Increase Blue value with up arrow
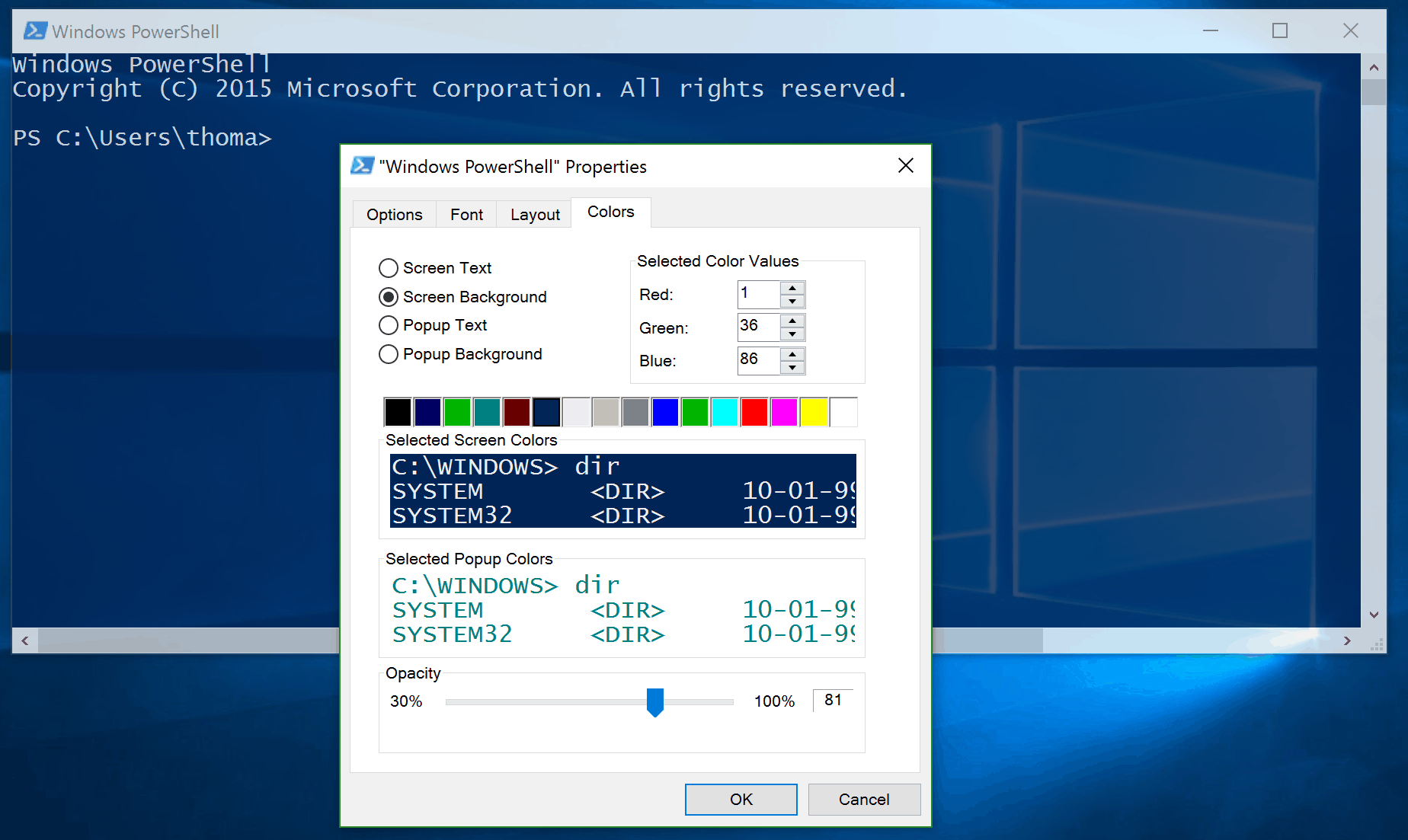Screen dimensions: 1408x840 (792, 355)
